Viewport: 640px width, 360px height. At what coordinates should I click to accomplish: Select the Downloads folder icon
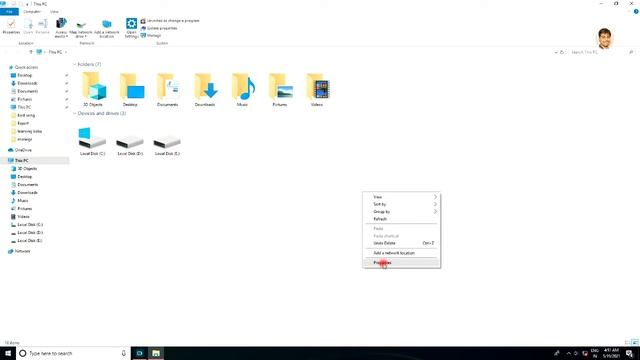coord(205,86)
